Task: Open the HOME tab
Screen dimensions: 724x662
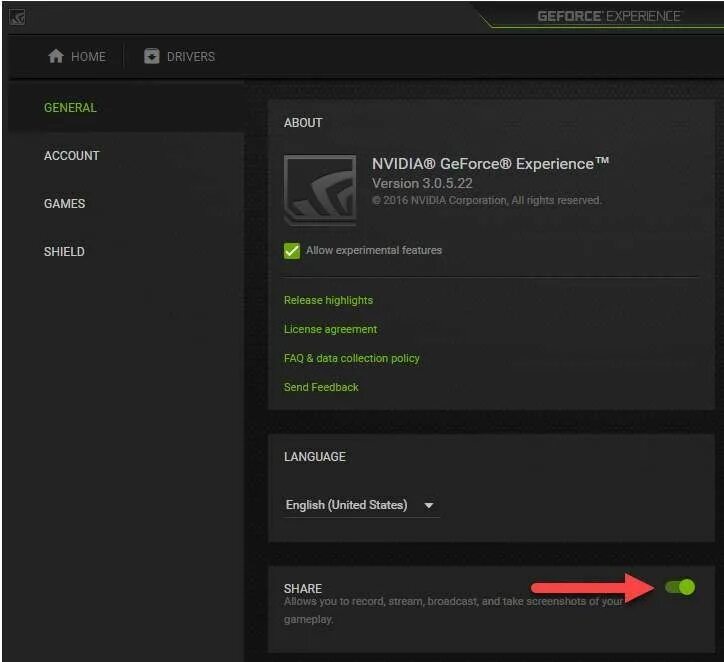Action: click(77, 56)
